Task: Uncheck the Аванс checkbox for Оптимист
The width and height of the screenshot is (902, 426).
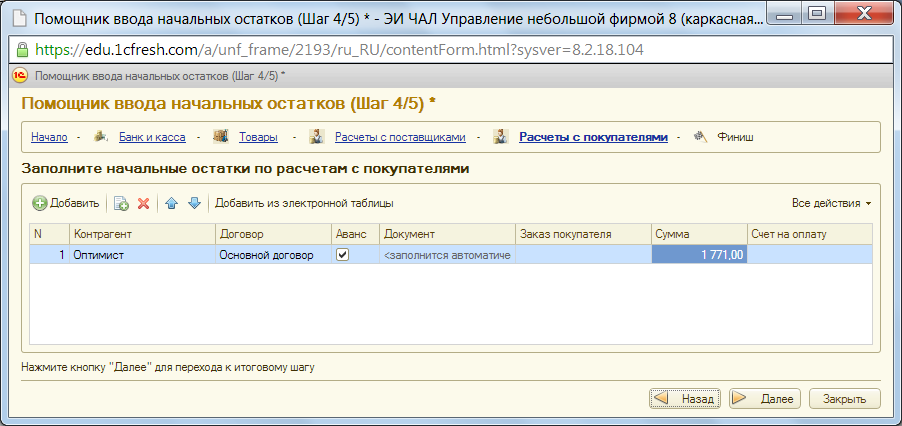Action: (x=343, y=254)
